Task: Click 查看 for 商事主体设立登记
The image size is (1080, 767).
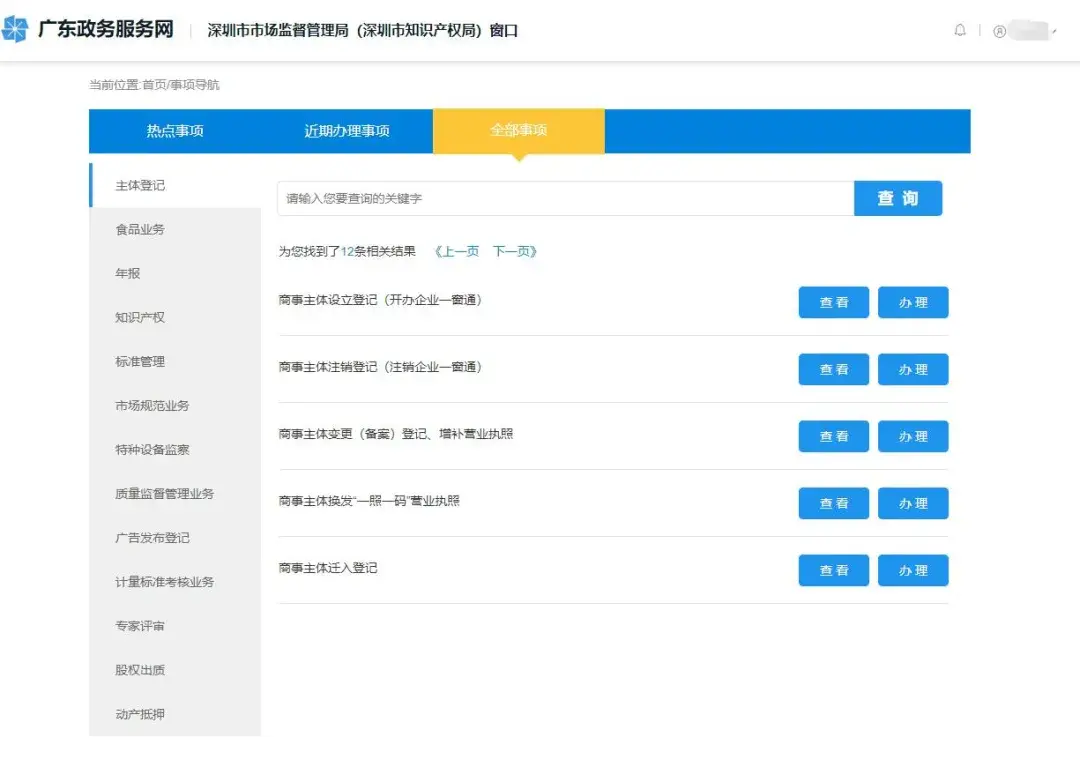Action: 833,302
